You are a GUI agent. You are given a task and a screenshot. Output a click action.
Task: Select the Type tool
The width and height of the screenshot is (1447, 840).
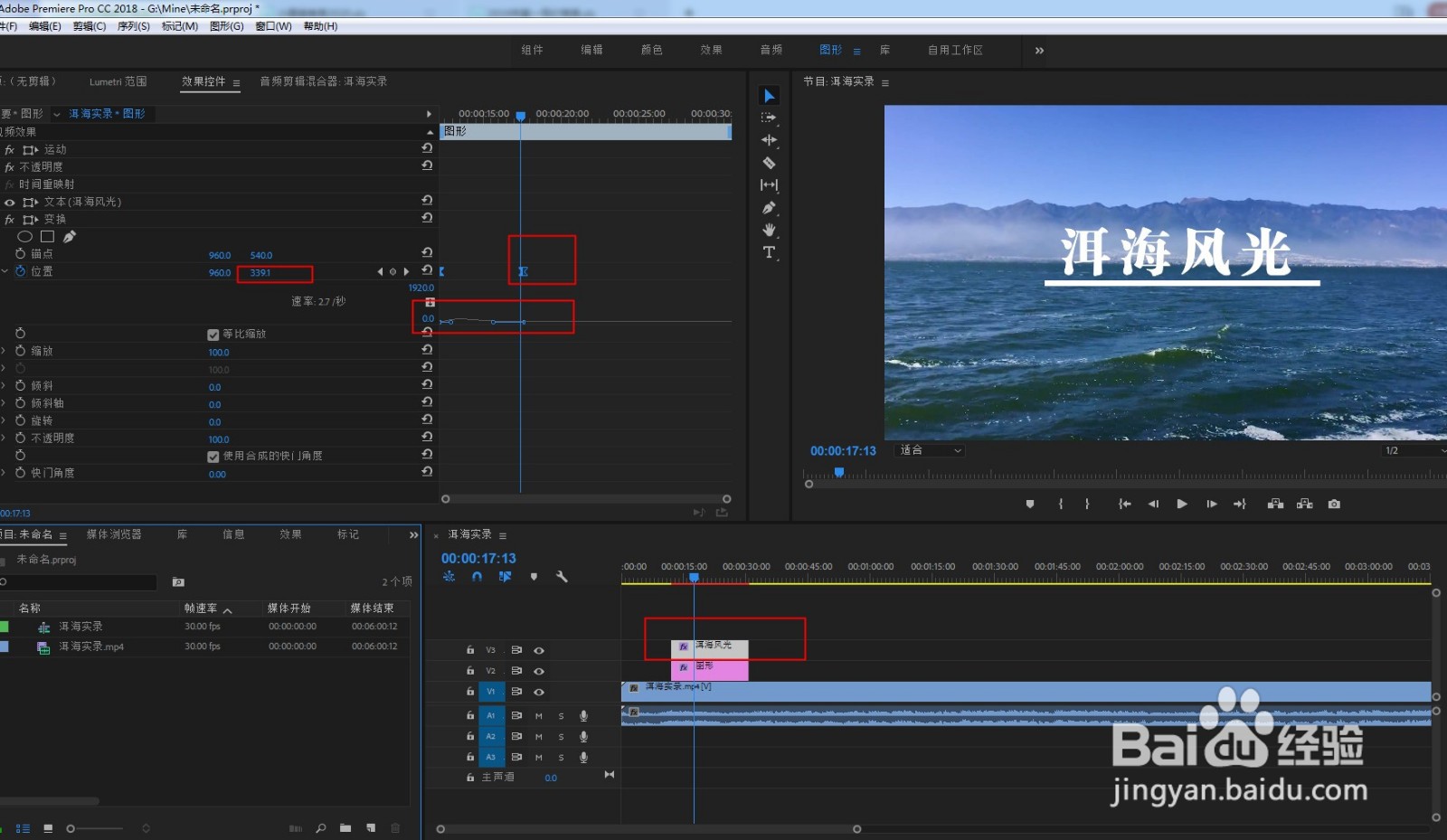pos(769,252)
